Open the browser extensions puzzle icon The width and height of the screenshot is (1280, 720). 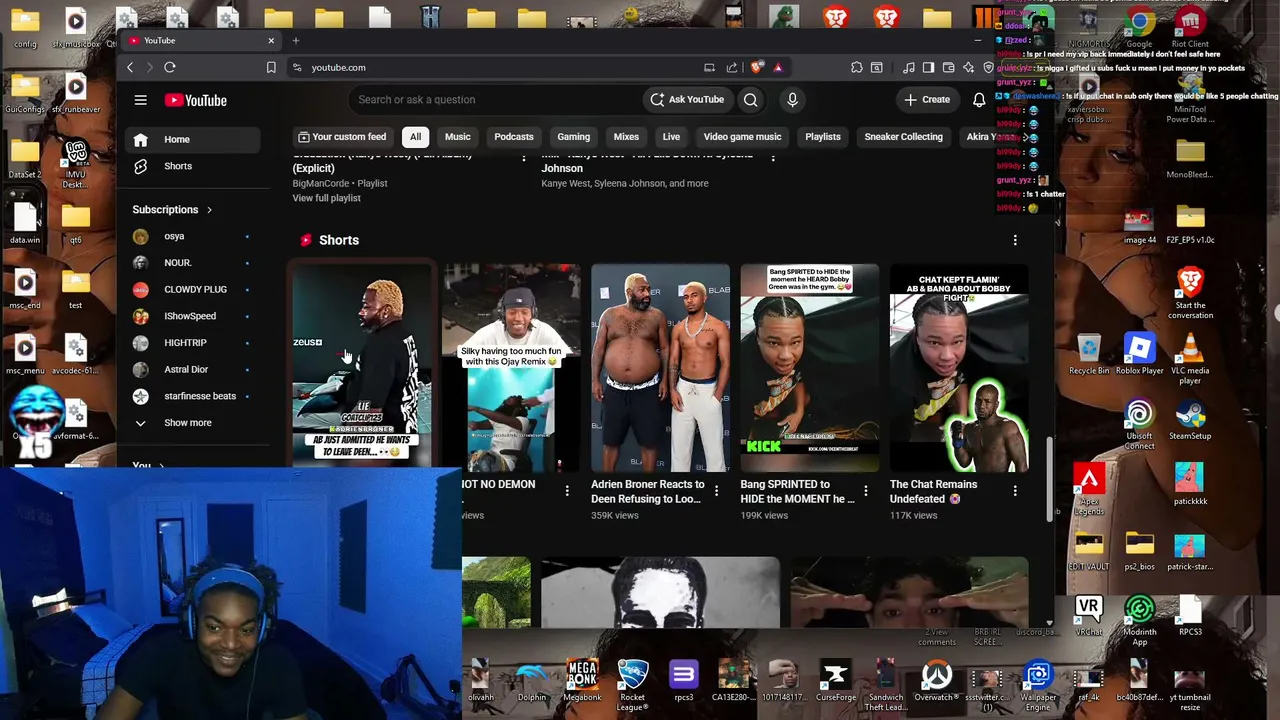(857, 67)
